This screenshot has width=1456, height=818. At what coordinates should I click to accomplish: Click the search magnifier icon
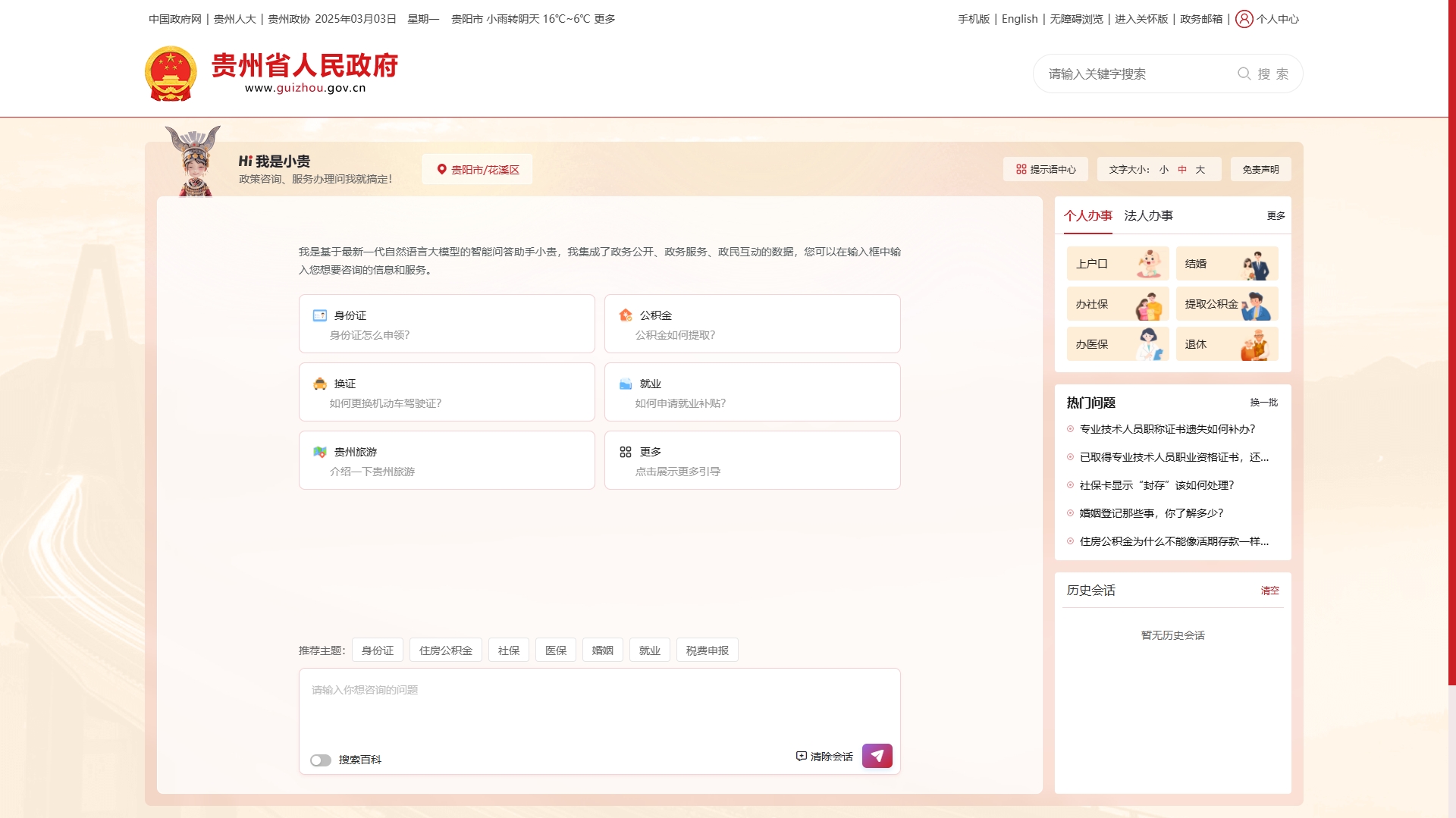click(1244, 74)
